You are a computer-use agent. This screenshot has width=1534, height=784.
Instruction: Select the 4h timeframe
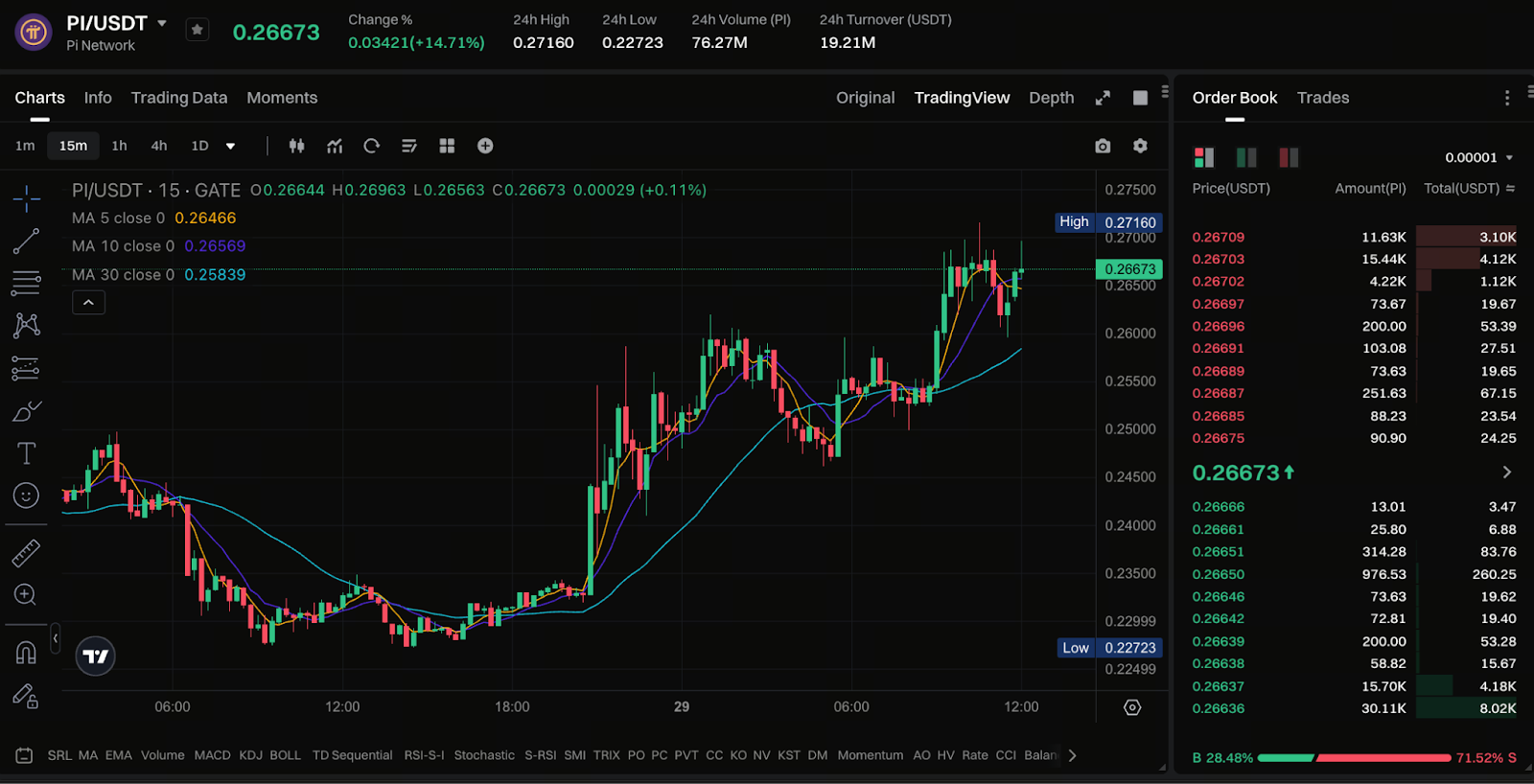[x=159, y=146]
